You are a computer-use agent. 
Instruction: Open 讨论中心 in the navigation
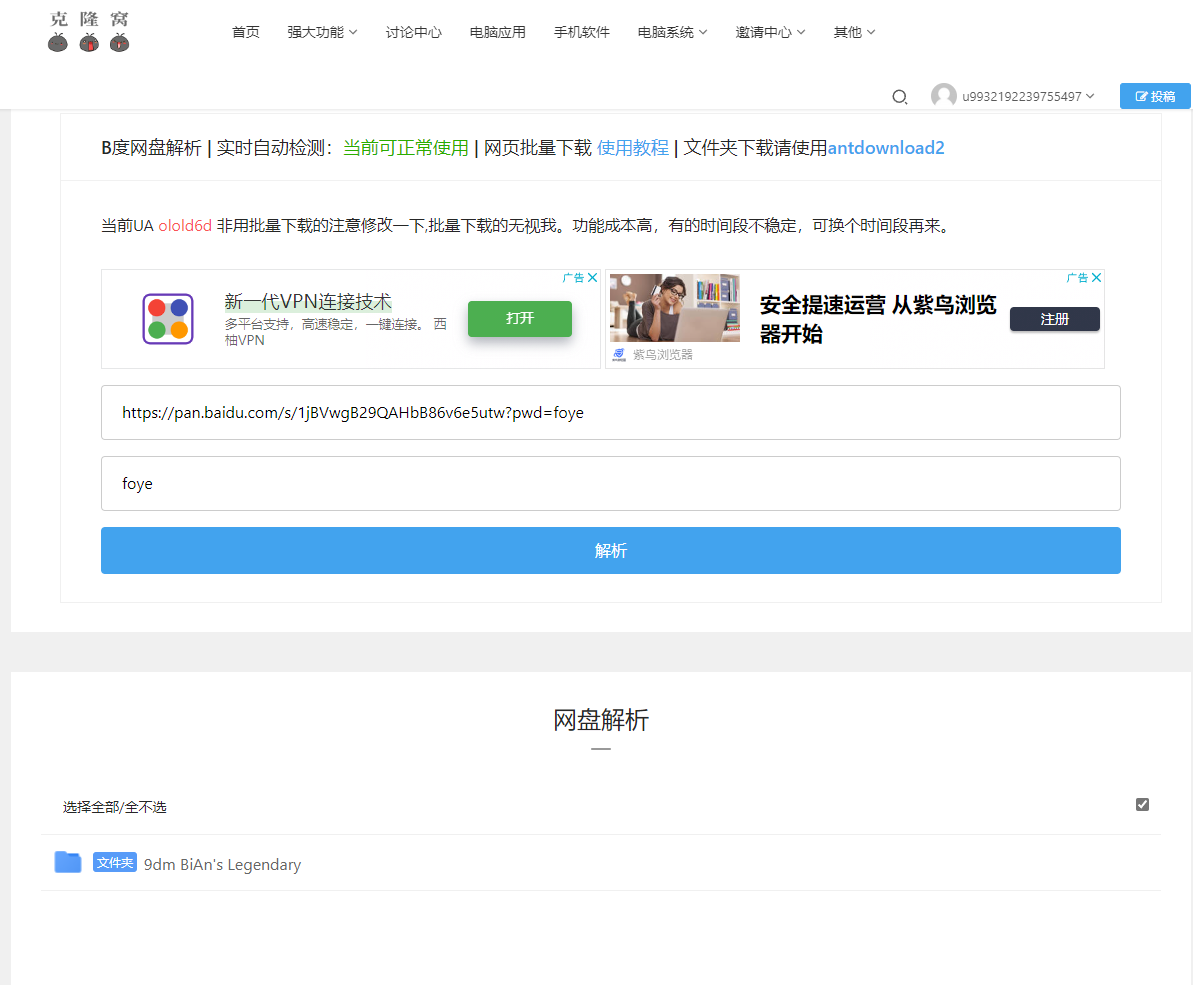tap(413, 32)
